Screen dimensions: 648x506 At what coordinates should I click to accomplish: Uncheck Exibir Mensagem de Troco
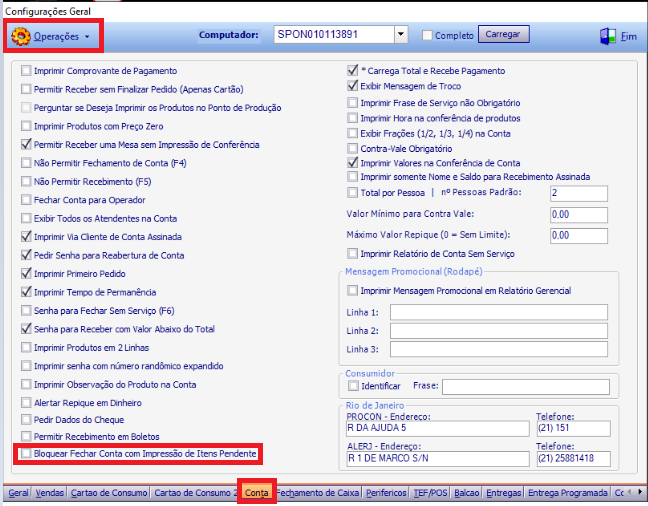353,86
